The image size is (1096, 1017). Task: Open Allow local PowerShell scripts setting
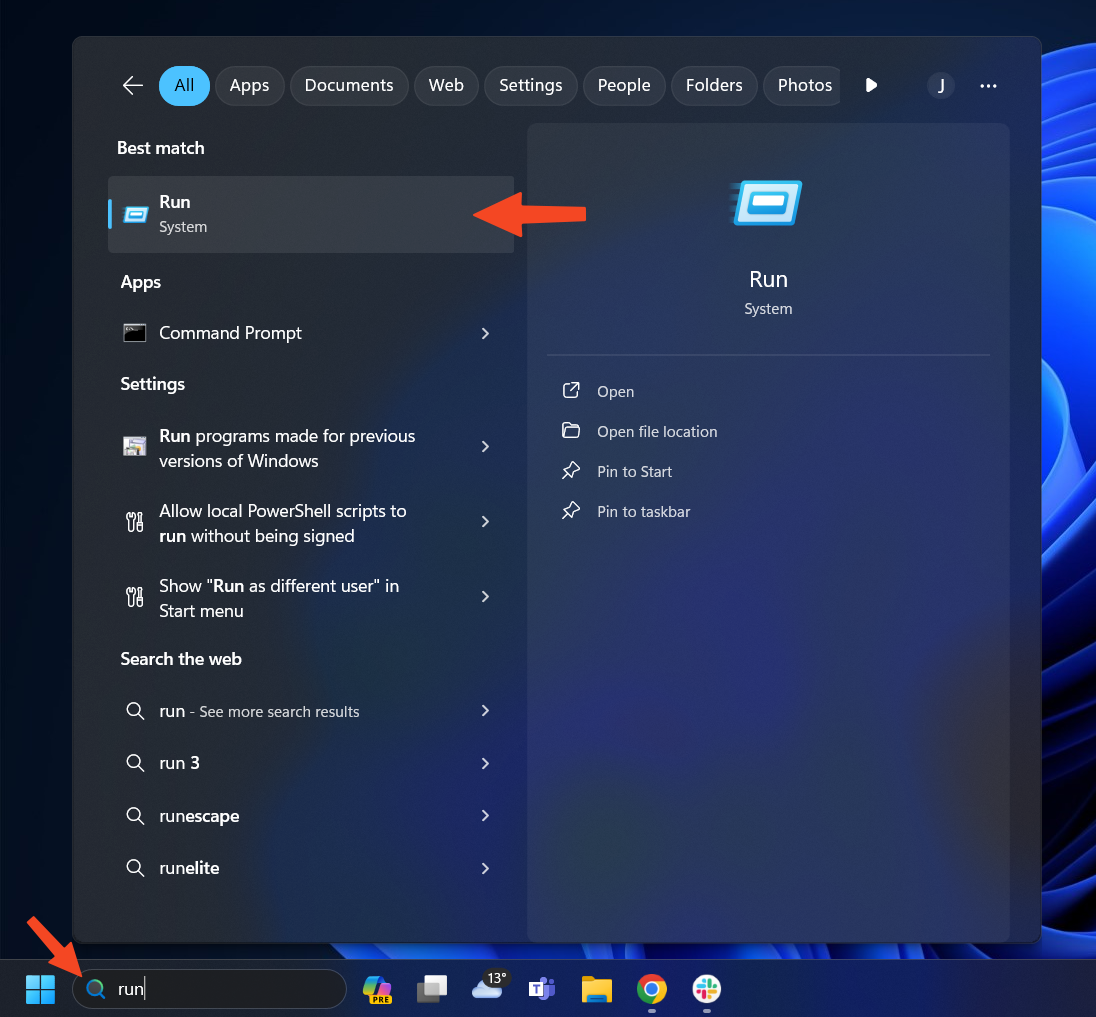(x=311, y=523)
